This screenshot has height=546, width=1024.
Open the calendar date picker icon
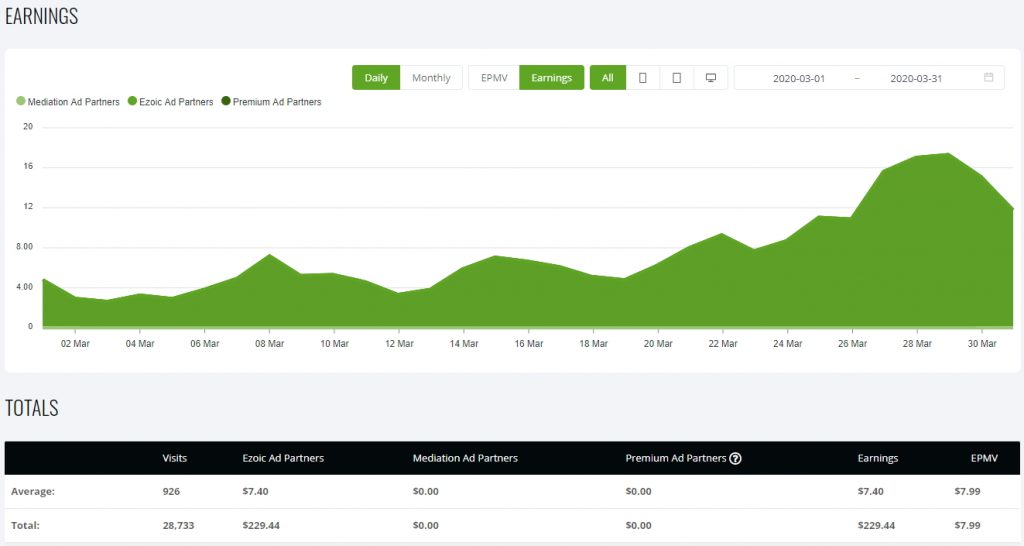pyautogui.click(x=988, y=77)
